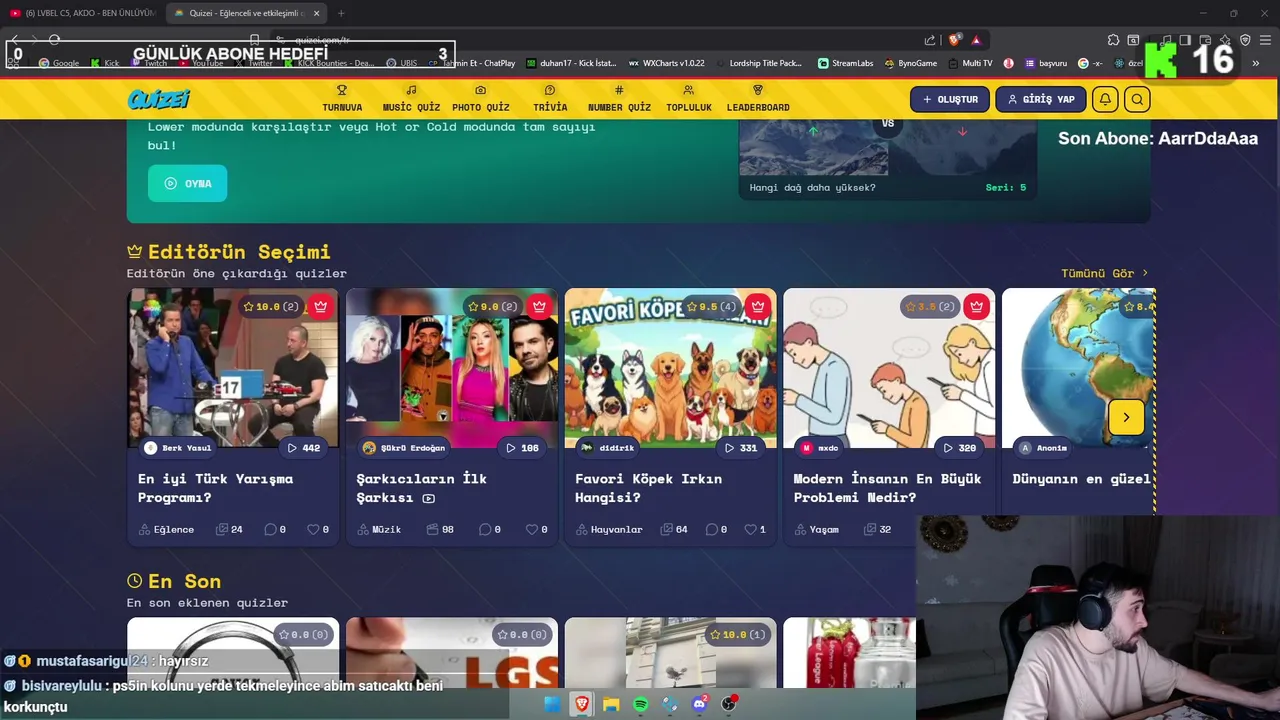Click the premium badge on the Modern İnsanın card
The image size is (1280, 720).
(977, 306)
